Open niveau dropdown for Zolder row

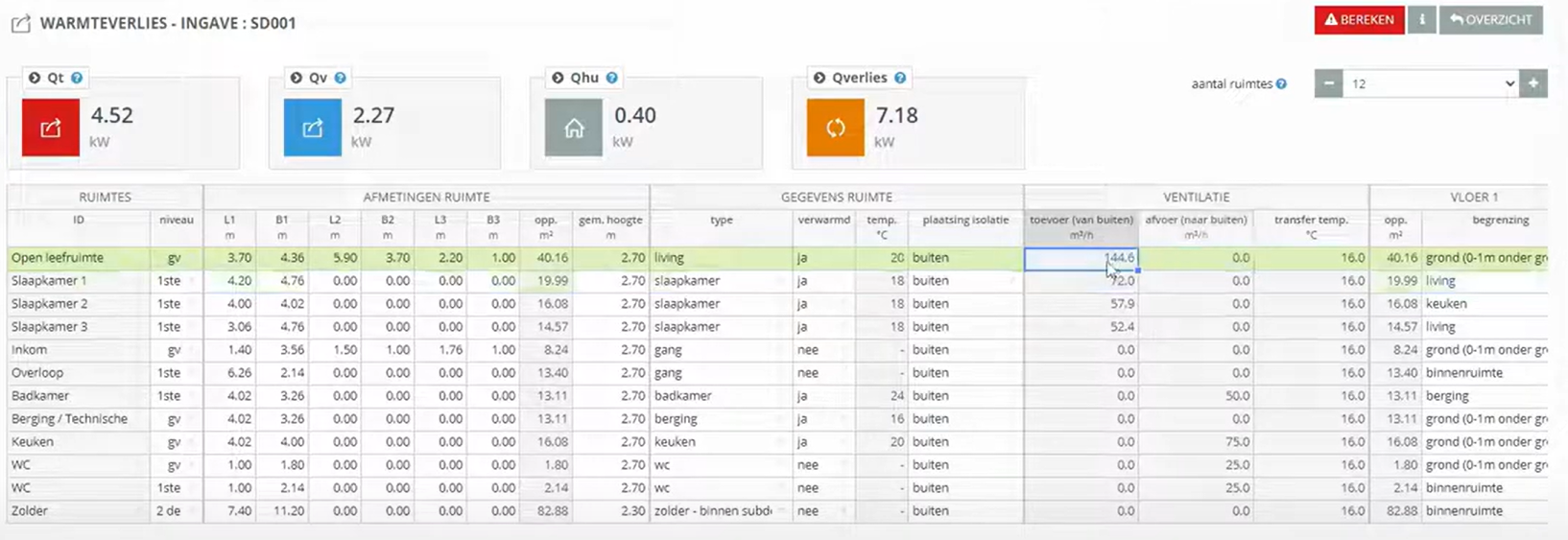click(x=177, y=511)
